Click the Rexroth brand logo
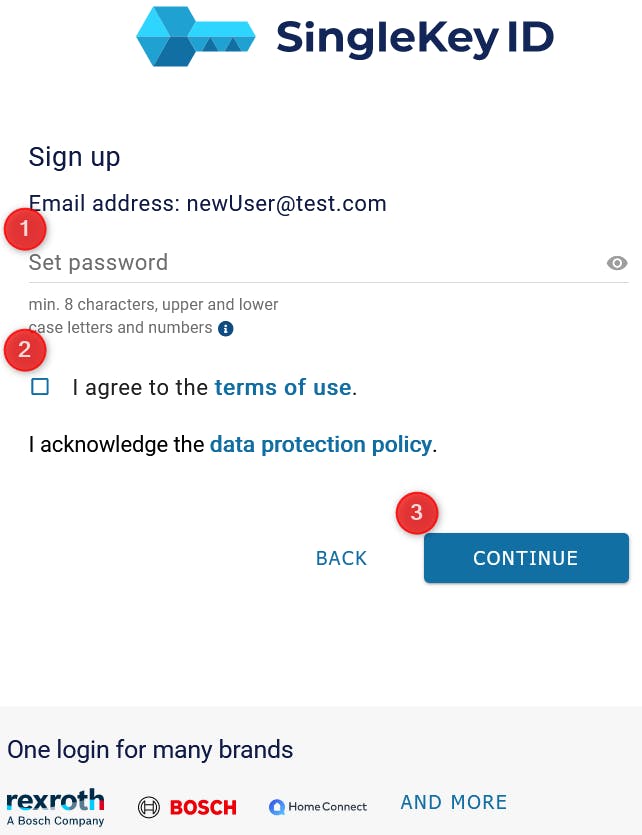The image size is (642, 835). coord(55,806)
